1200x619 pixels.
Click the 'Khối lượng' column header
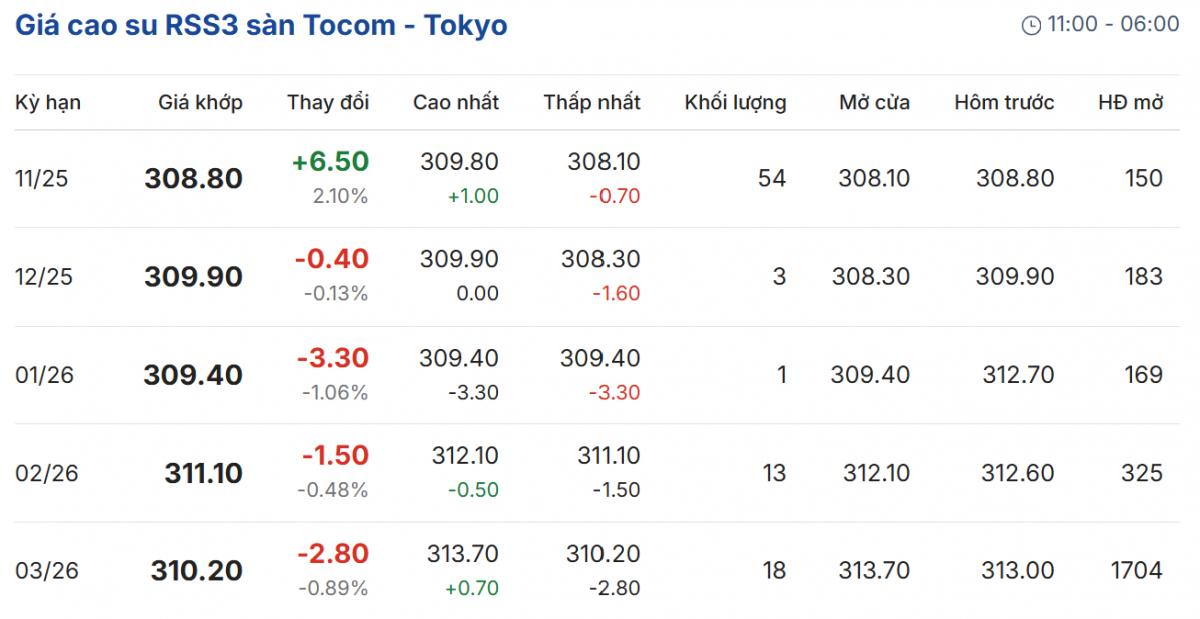[x=735, y=102]
